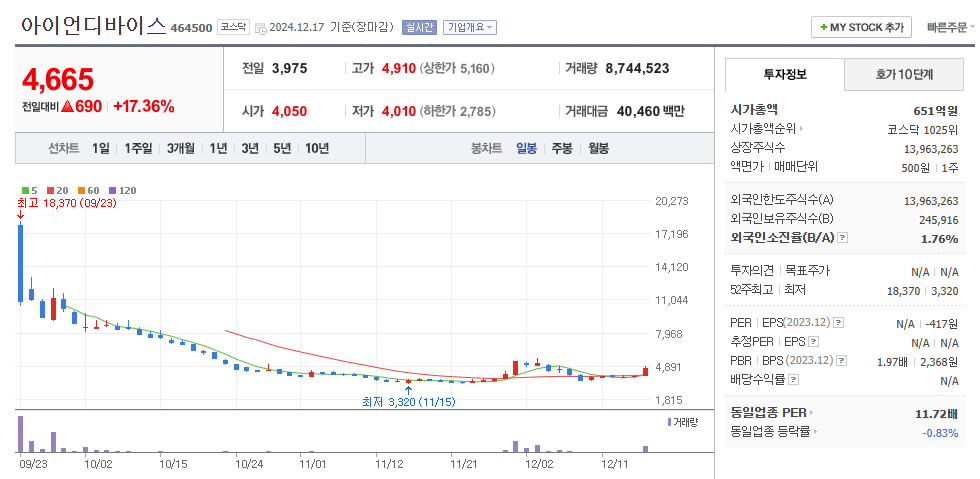
Task: Click the red 20-day moving average legend
Action: [57, 191]
